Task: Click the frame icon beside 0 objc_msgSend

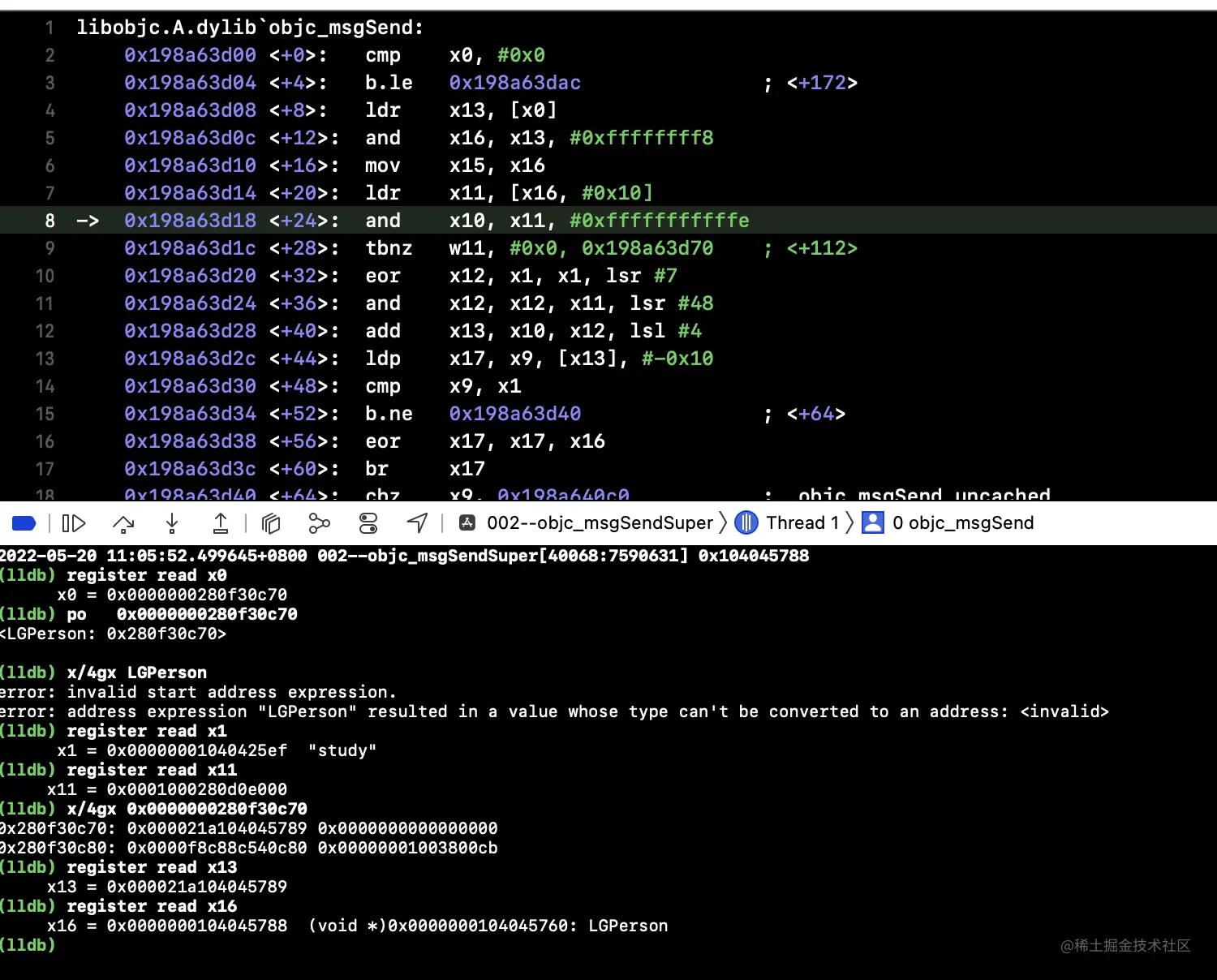Action: coord(873,523)
